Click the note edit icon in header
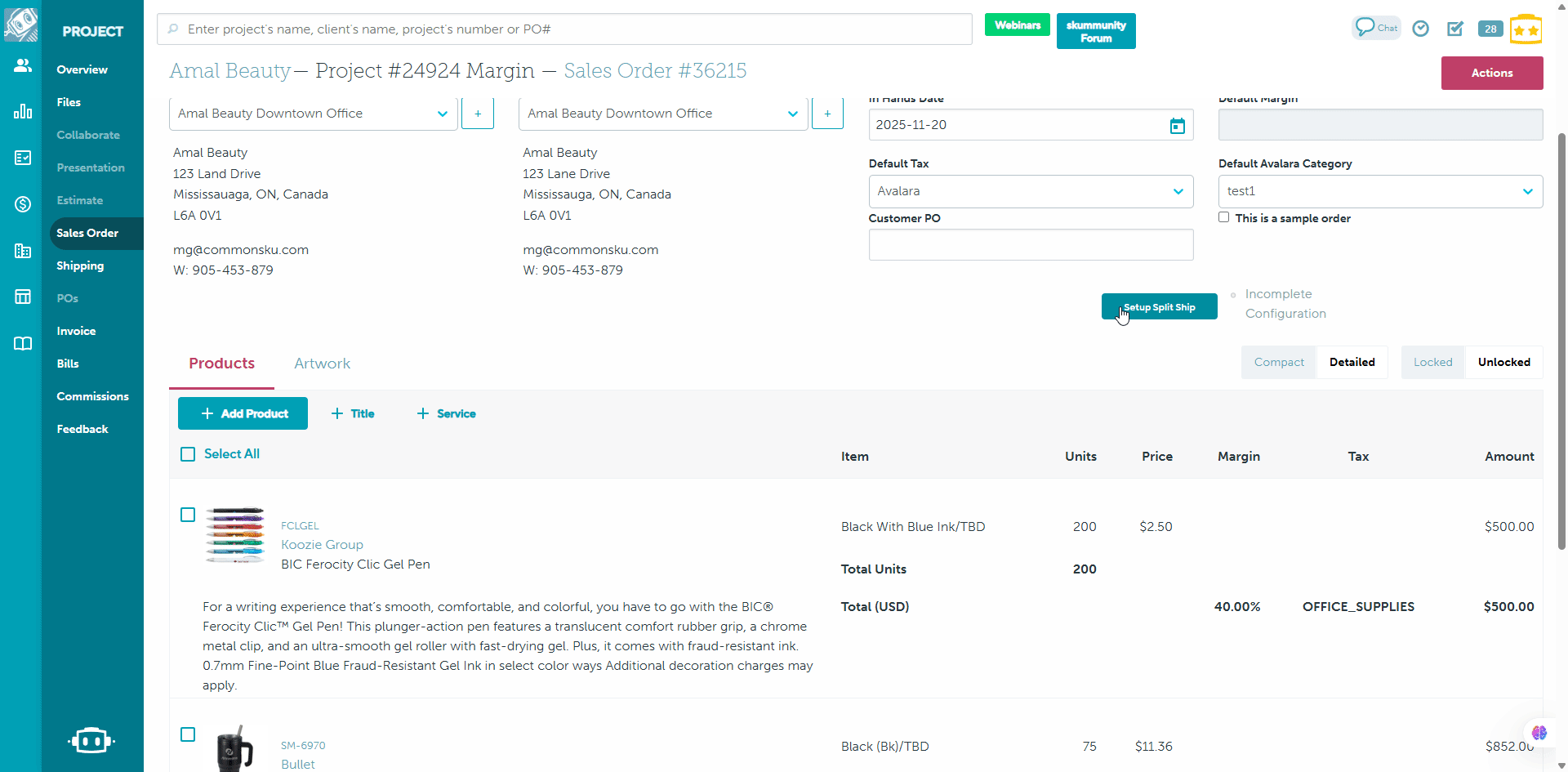 tap(1455, 29)
